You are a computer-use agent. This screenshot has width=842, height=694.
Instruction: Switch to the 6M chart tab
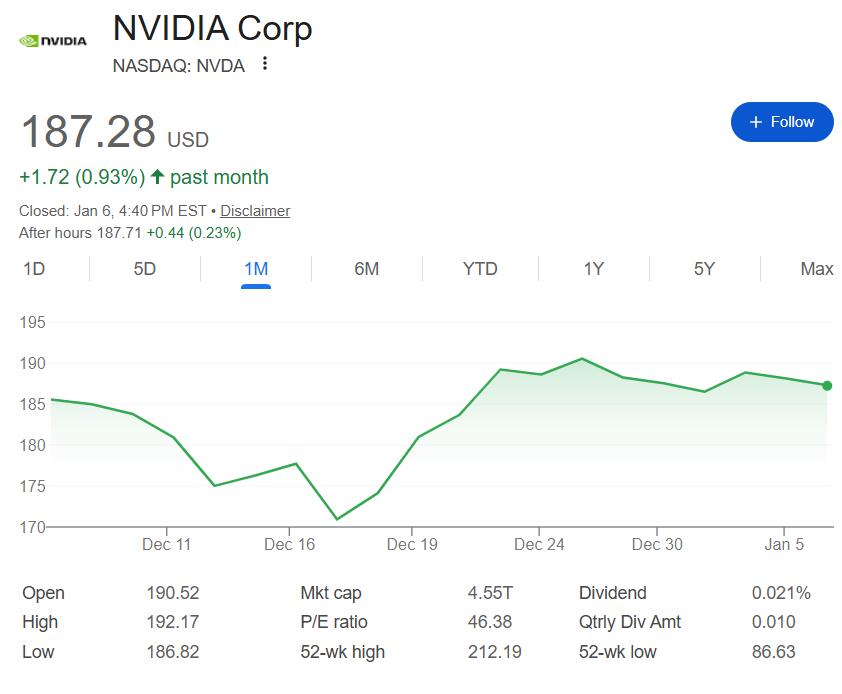(367, 269)
